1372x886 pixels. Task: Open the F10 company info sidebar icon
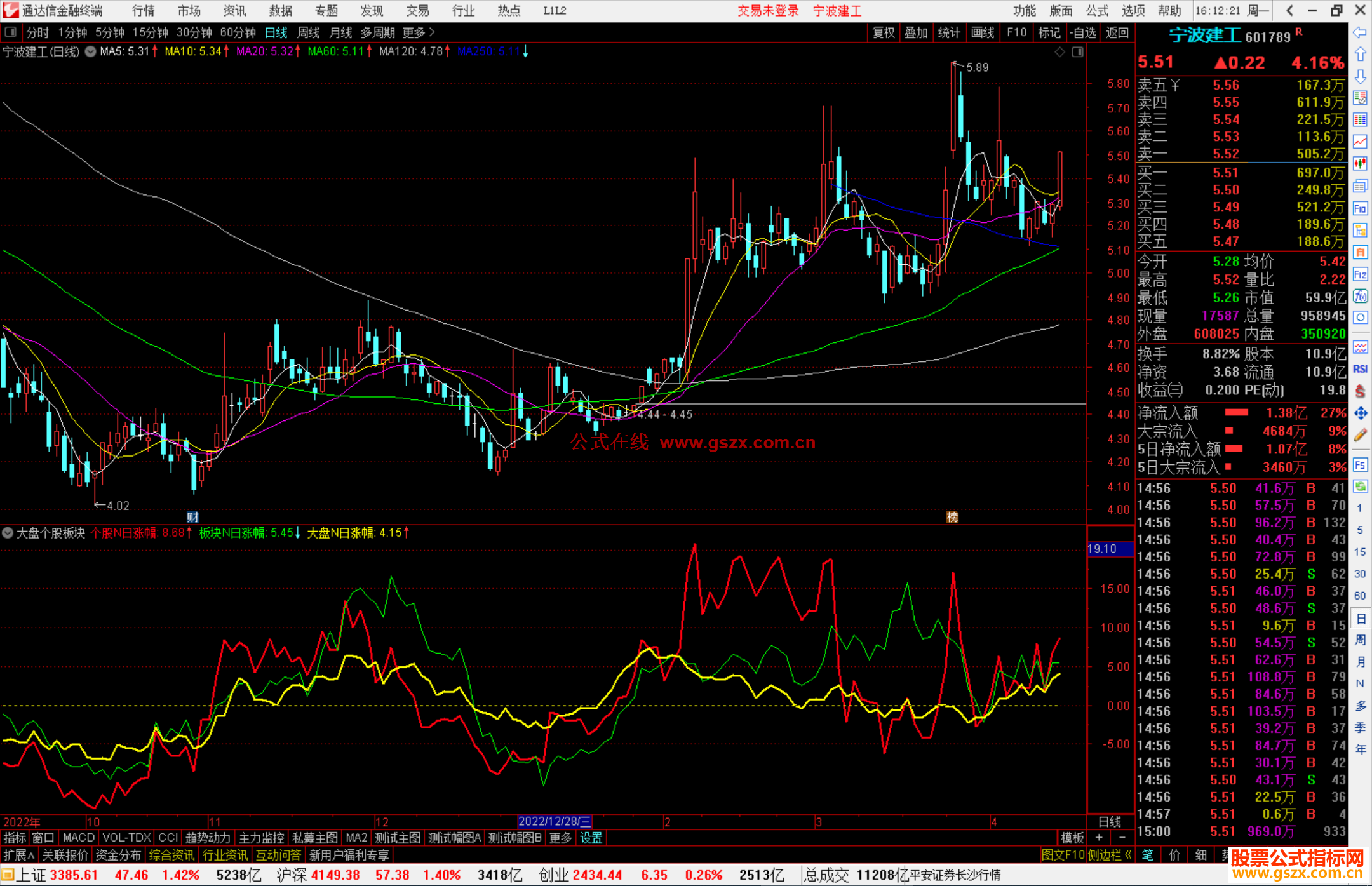click(1360, 208)
